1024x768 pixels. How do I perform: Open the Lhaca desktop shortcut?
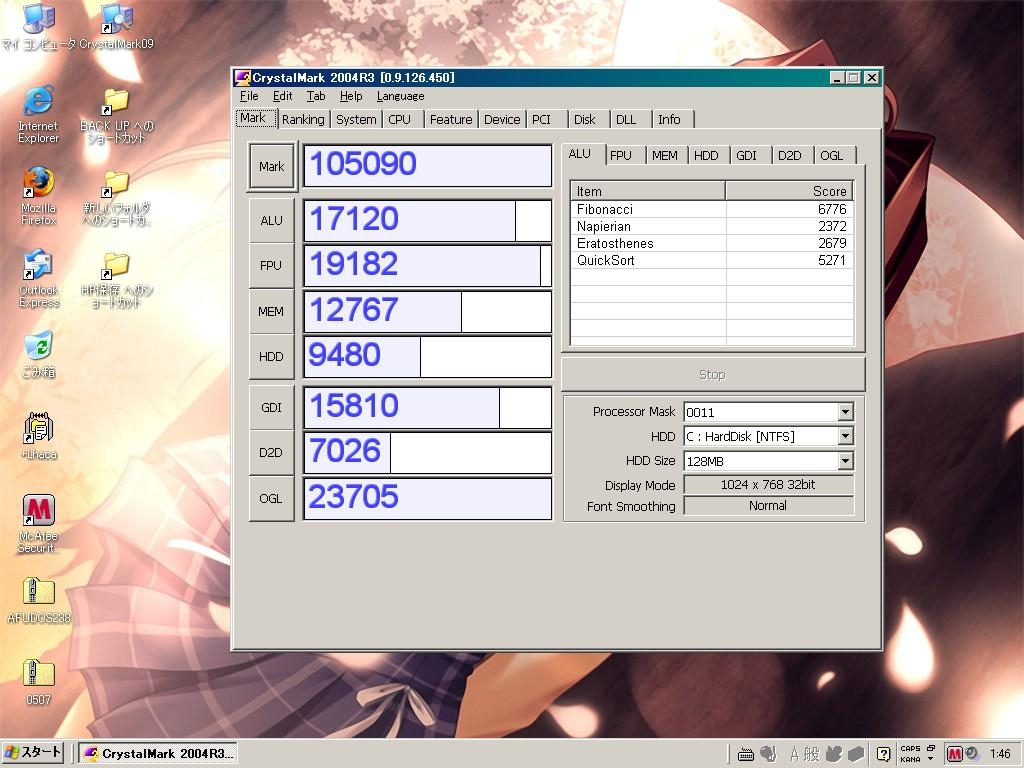coord(38,429)
